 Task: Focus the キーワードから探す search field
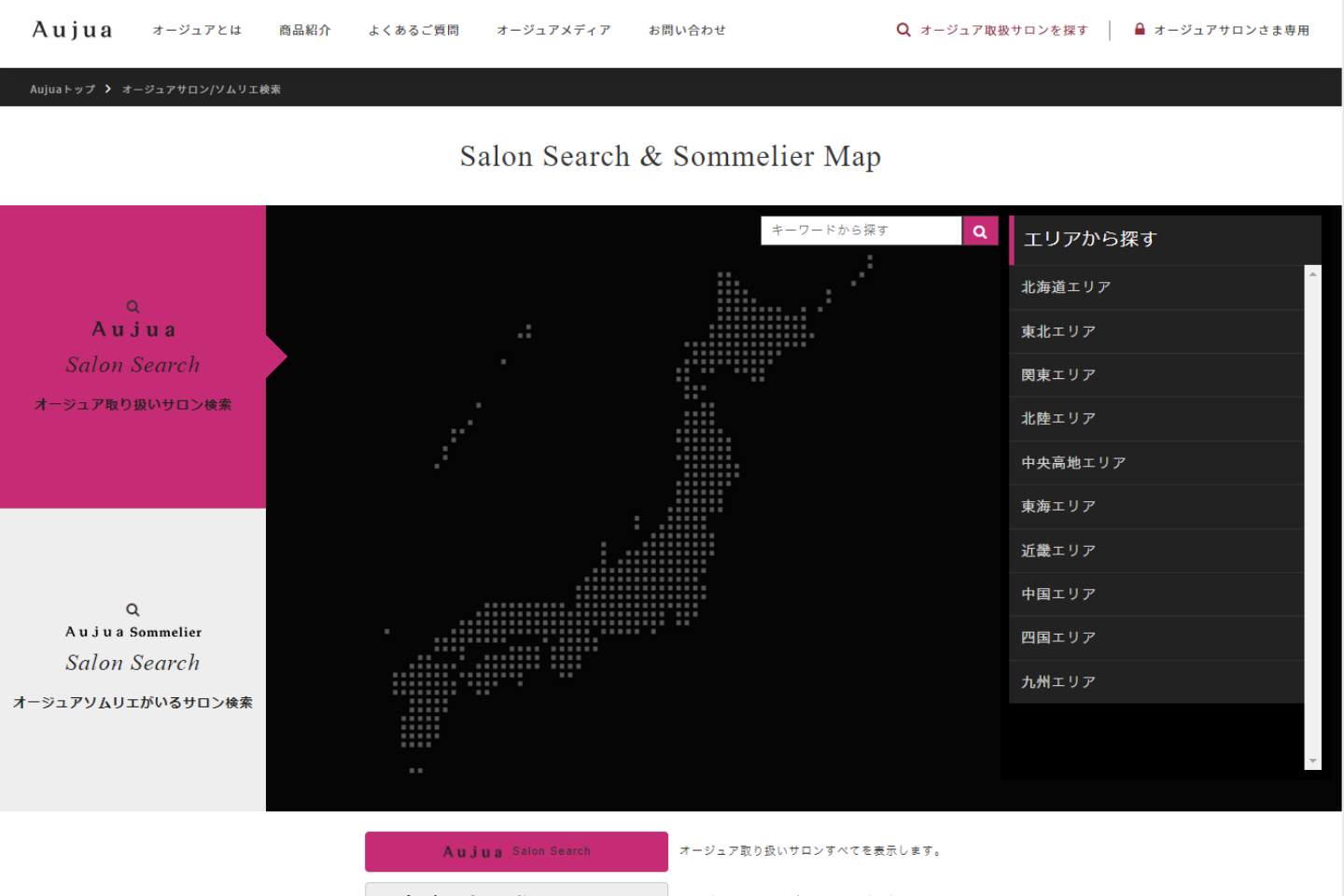(861, 231)
